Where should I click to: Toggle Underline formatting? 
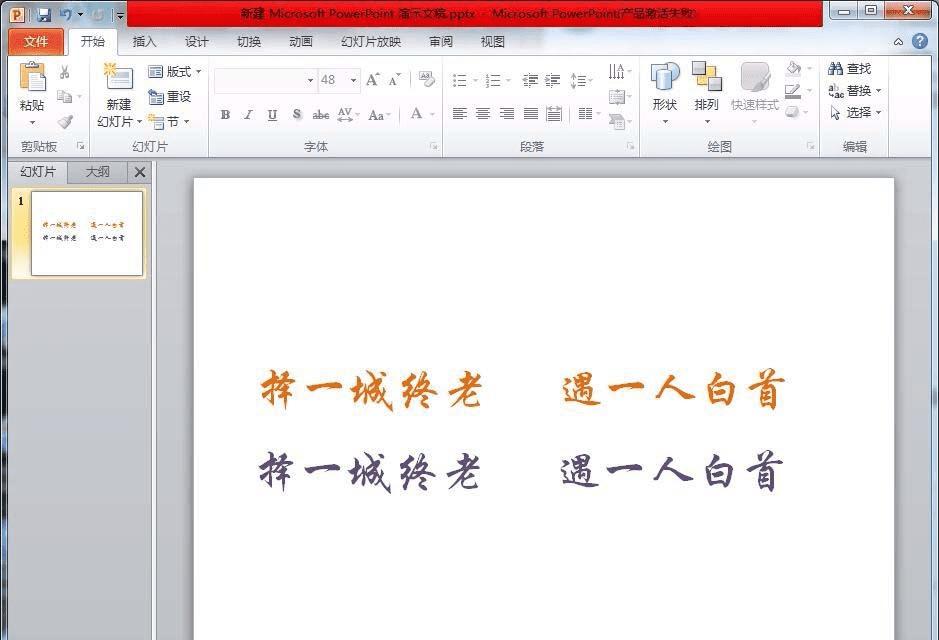[x=272, y=114]
